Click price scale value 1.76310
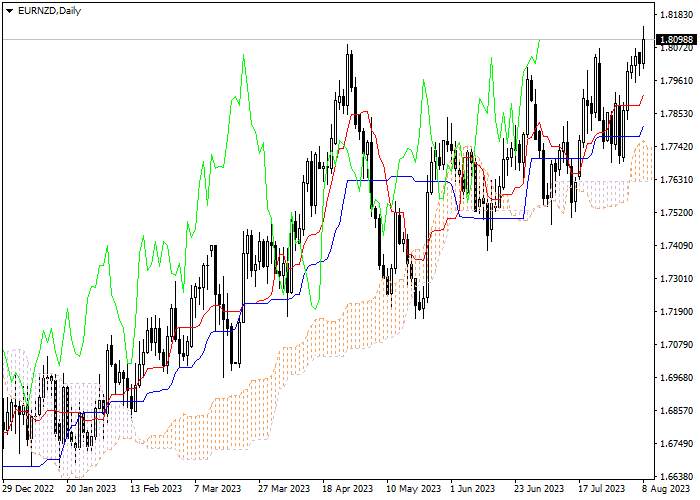 pos(676,179)
